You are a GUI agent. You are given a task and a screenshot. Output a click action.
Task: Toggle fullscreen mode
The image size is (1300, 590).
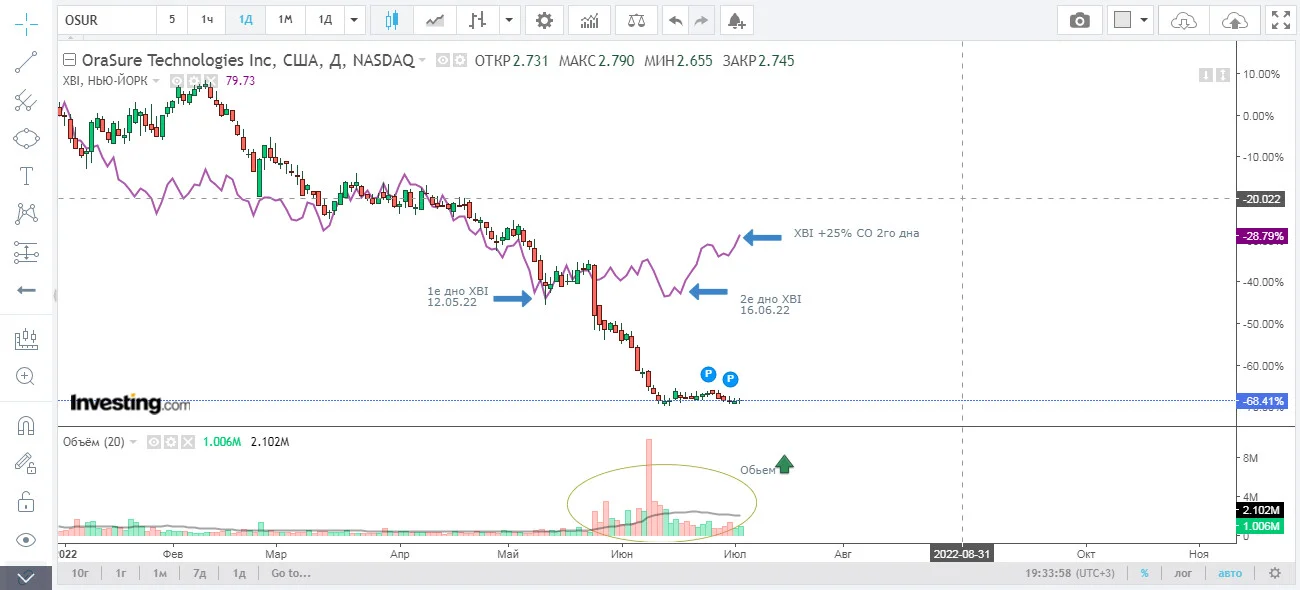(x=1279, y=19)
